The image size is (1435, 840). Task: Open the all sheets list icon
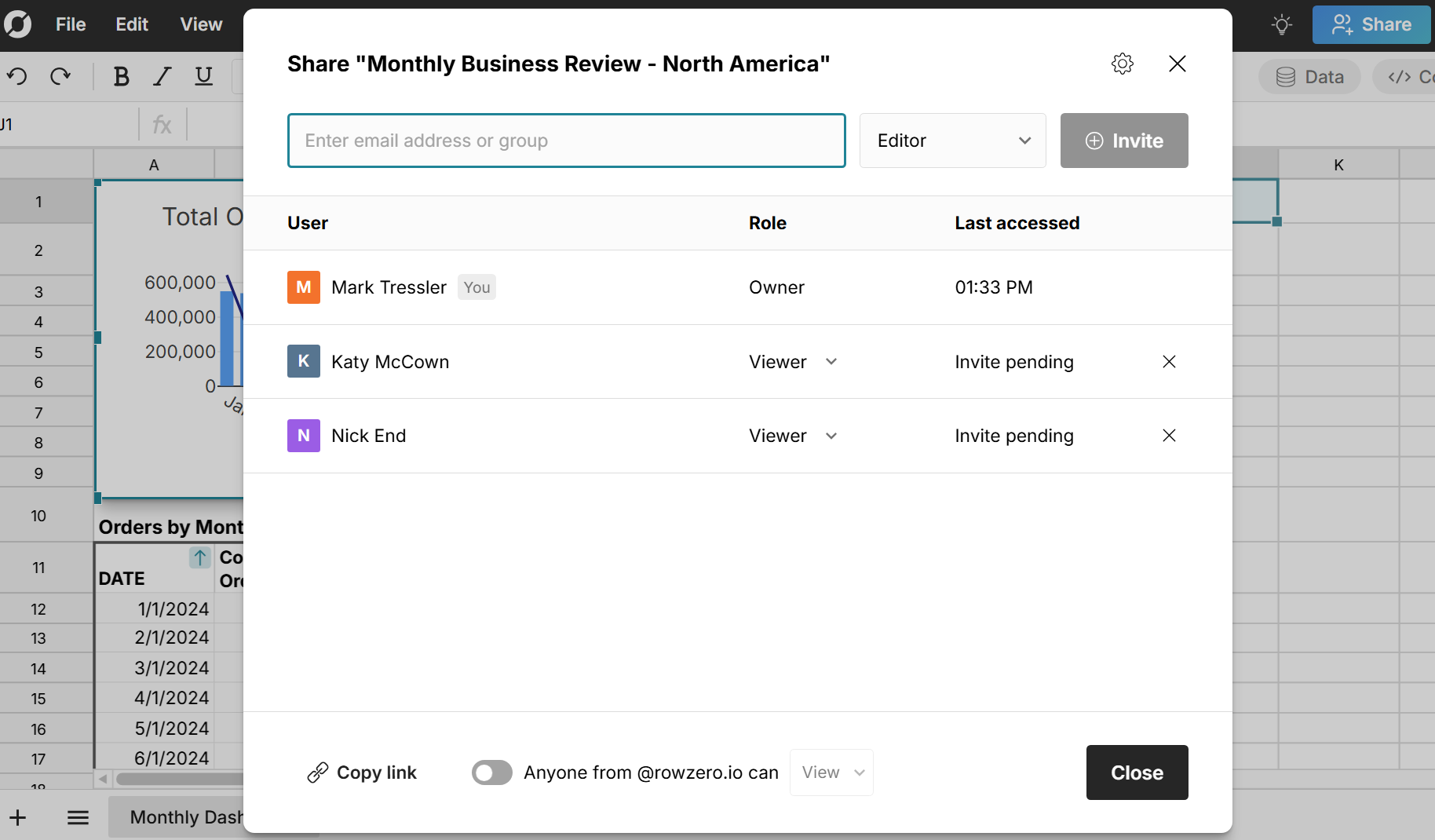click(78, 817)
